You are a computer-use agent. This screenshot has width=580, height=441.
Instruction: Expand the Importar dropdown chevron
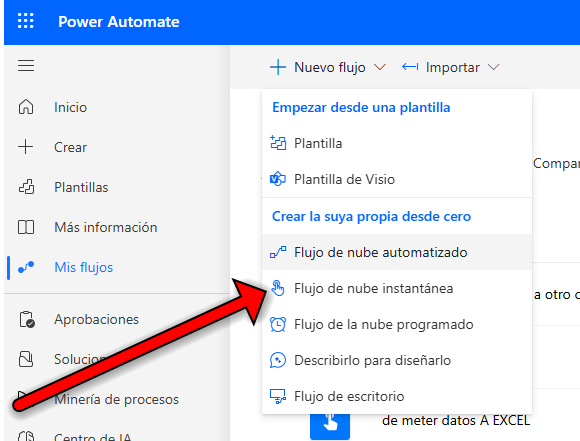pos(493,67)
